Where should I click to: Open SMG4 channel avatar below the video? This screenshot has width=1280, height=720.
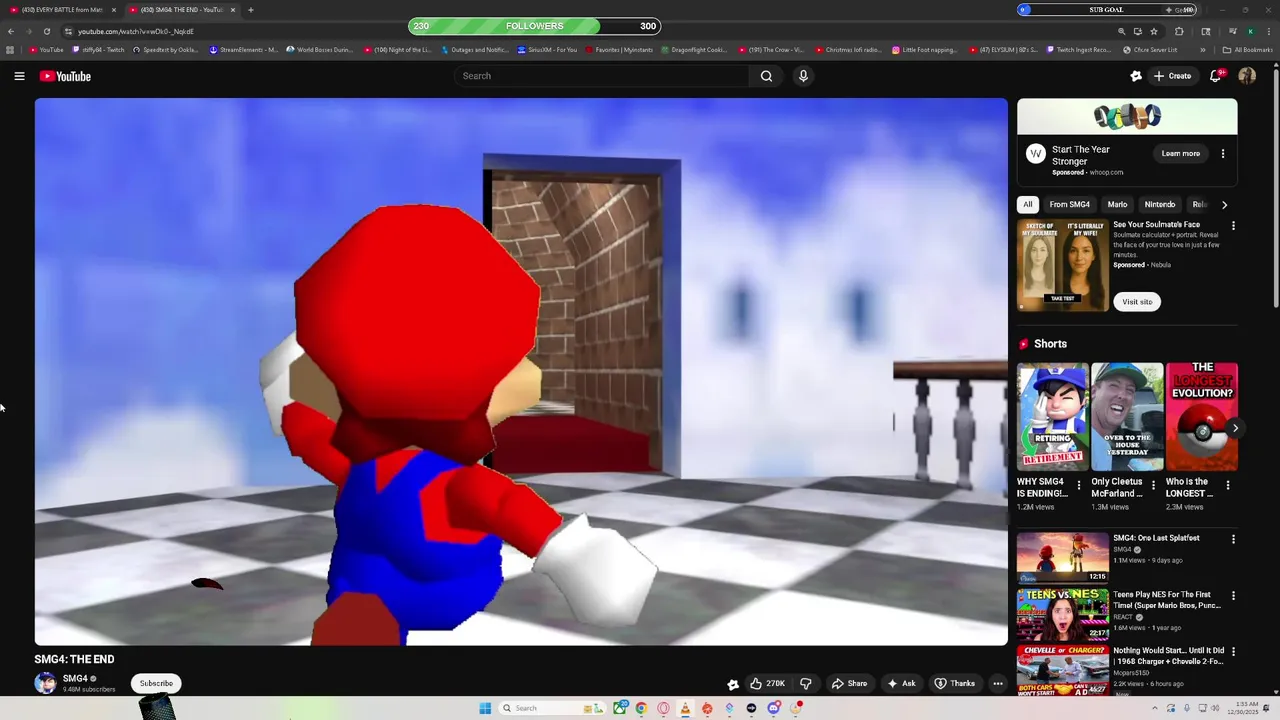coord(45,684)
